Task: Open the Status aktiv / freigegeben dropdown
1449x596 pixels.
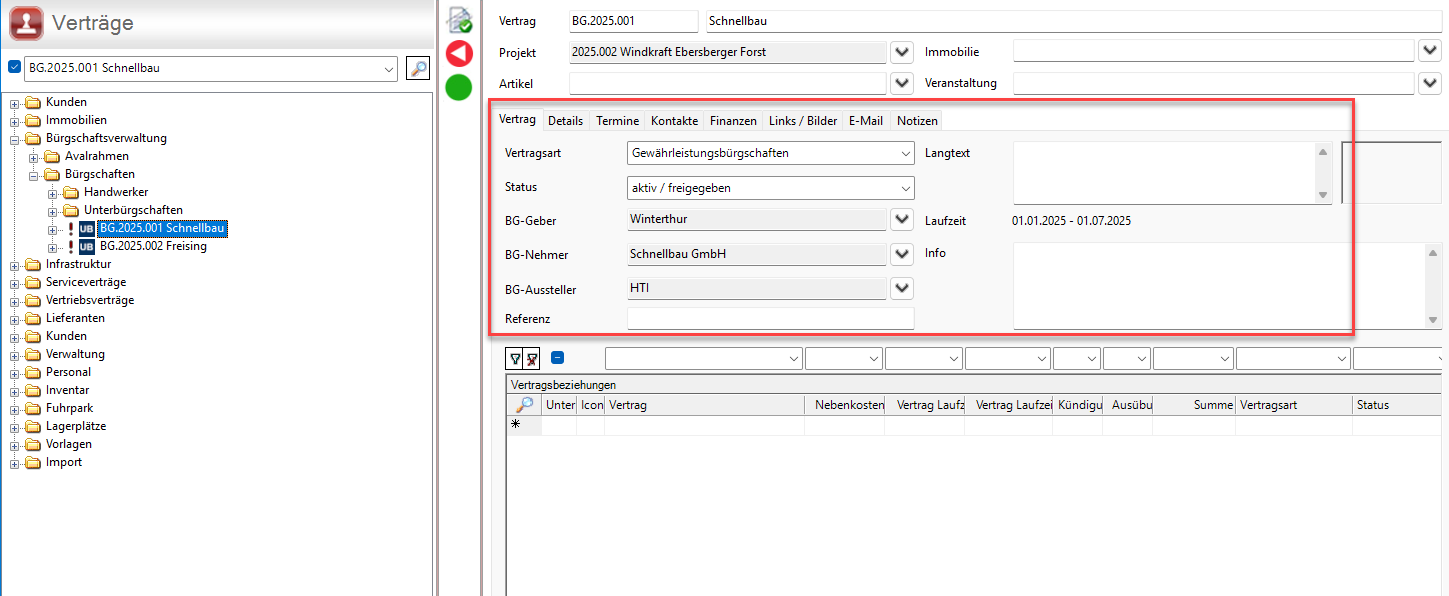Action: pyautogui.click(x=906, y=188)
